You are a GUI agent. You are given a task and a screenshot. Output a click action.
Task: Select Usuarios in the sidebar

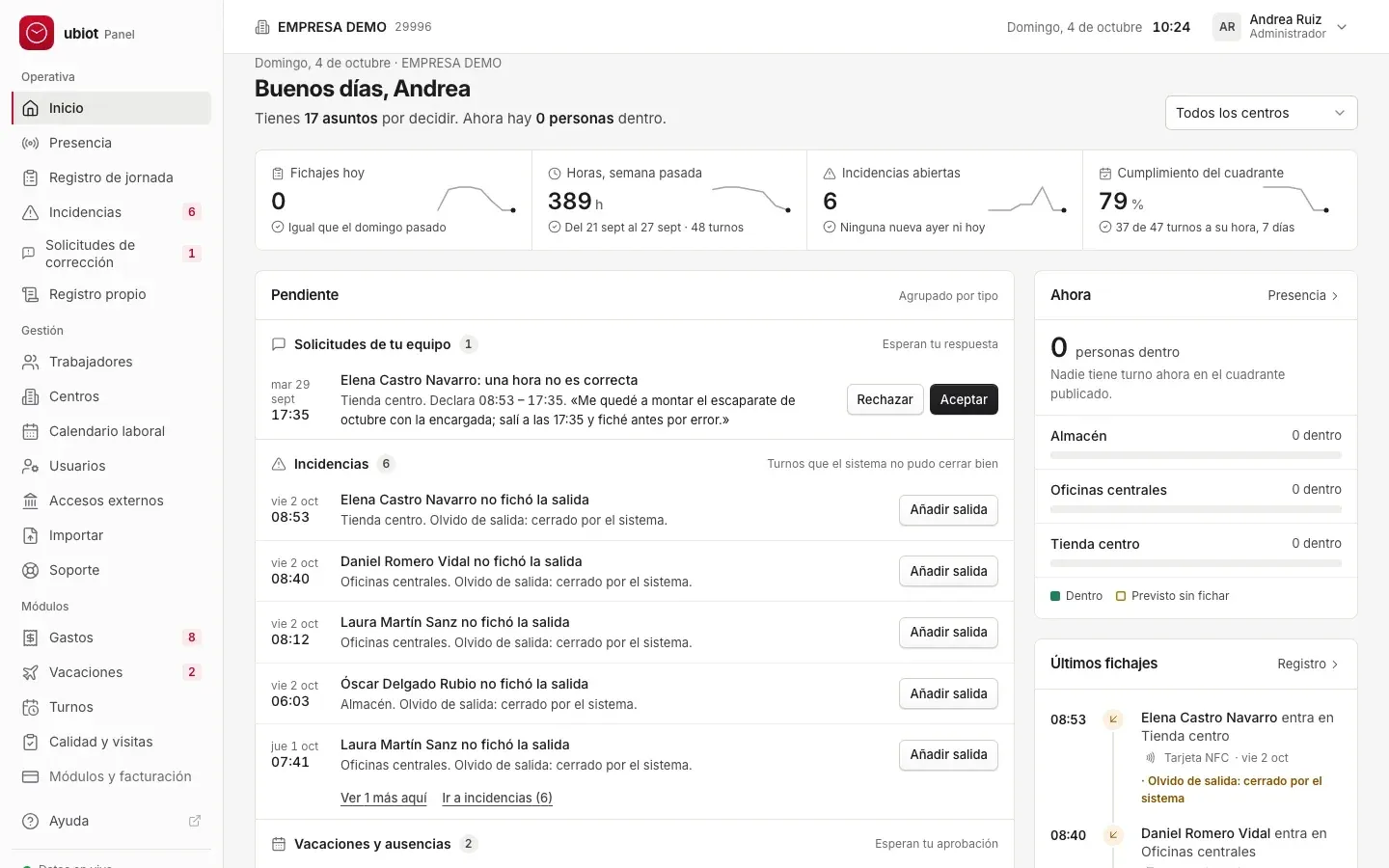tap(111, 466)
